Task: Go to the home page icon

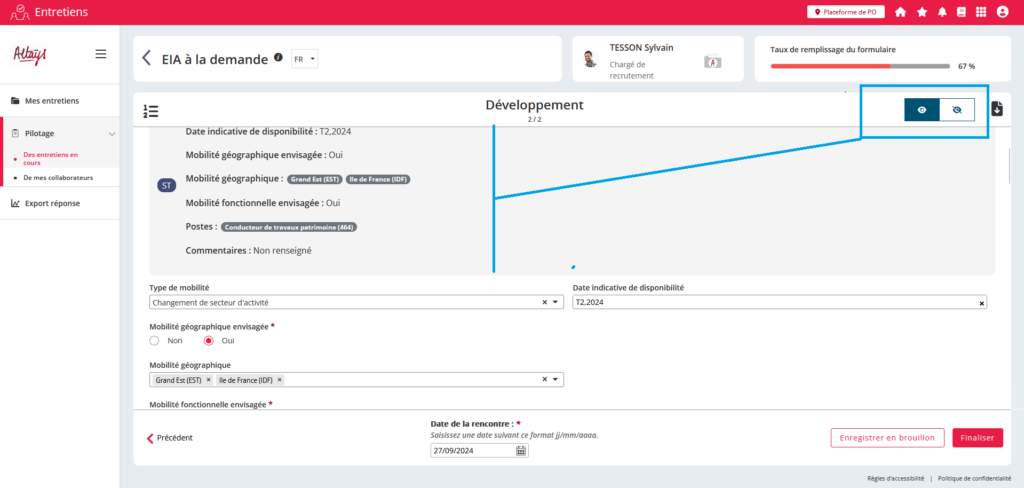Action: click(x=900, y=12)
